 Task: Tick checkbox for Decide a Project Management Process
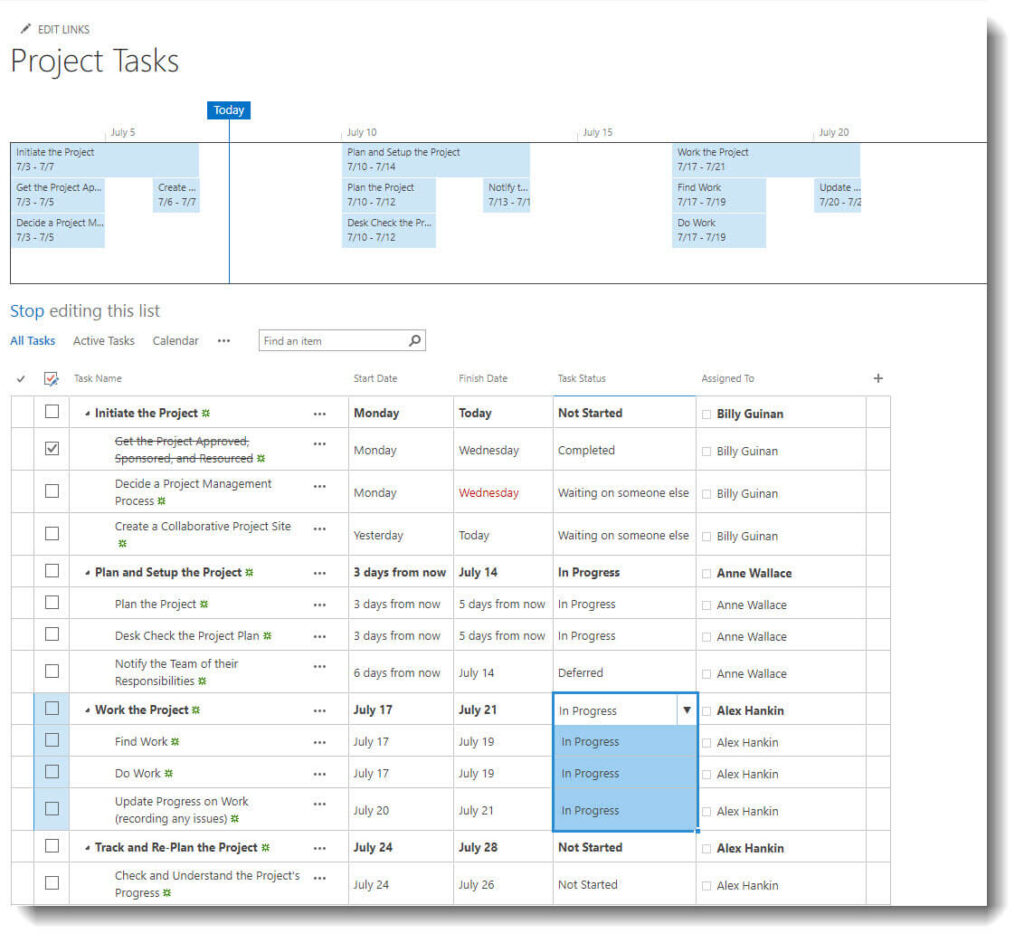click(52, 491)
